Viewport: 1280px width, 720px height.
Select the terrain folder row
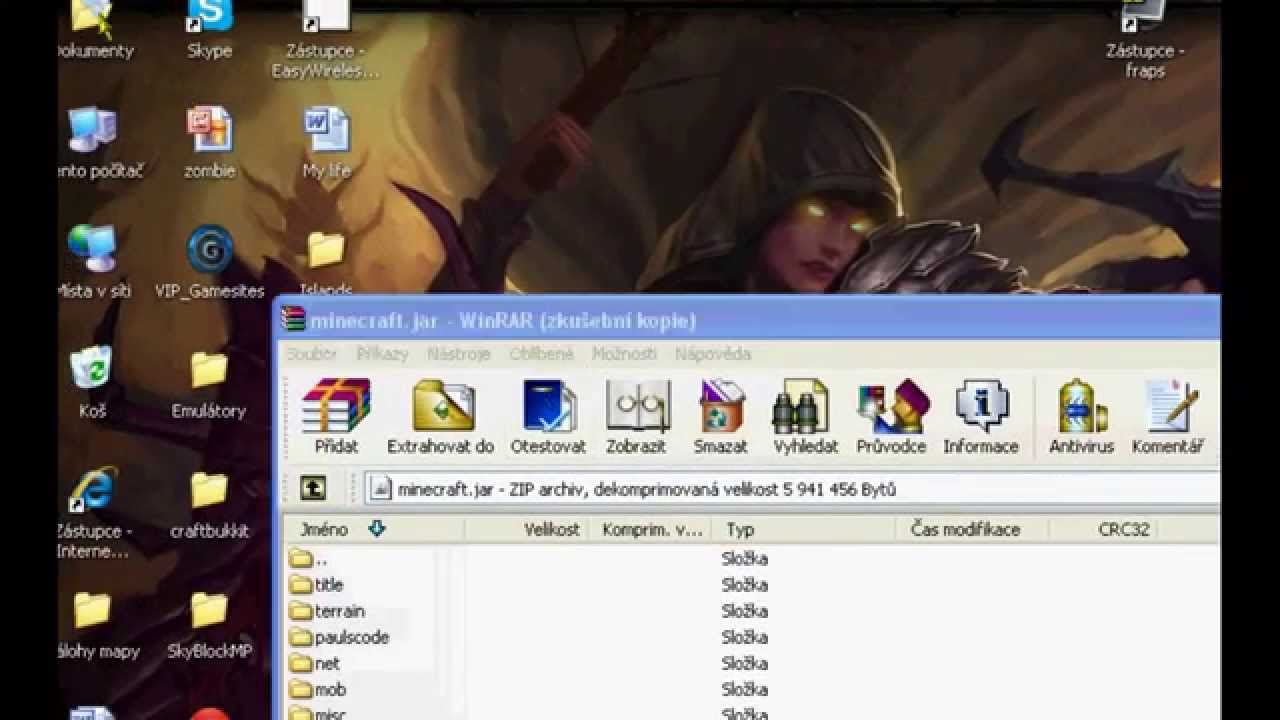[752, 610]
